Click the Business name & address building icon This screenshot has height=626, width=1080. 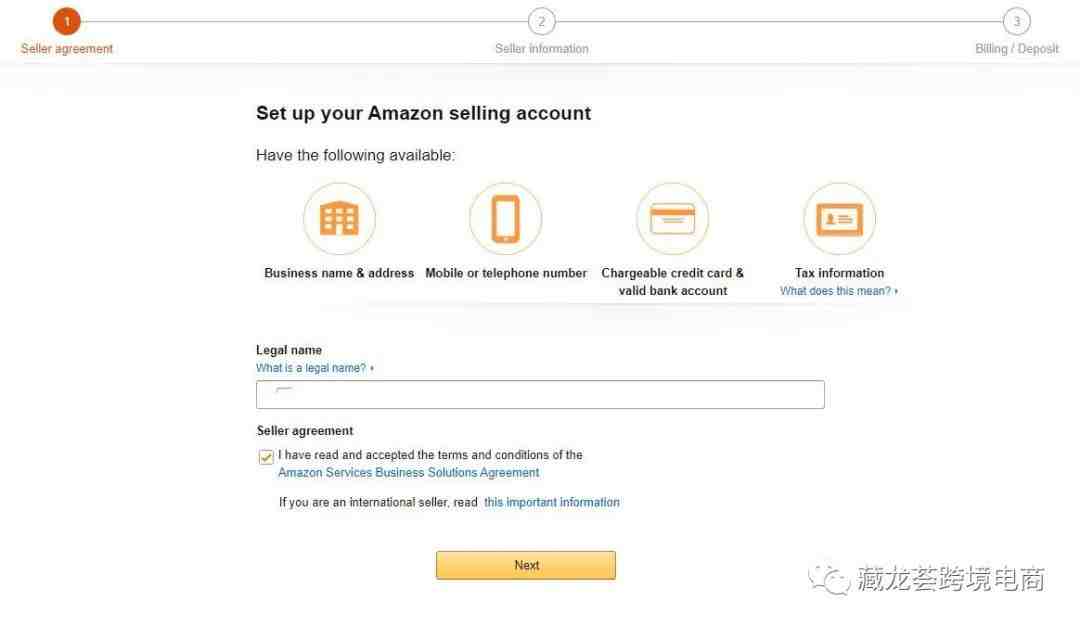pyautogui.click(x=340, y=219)
